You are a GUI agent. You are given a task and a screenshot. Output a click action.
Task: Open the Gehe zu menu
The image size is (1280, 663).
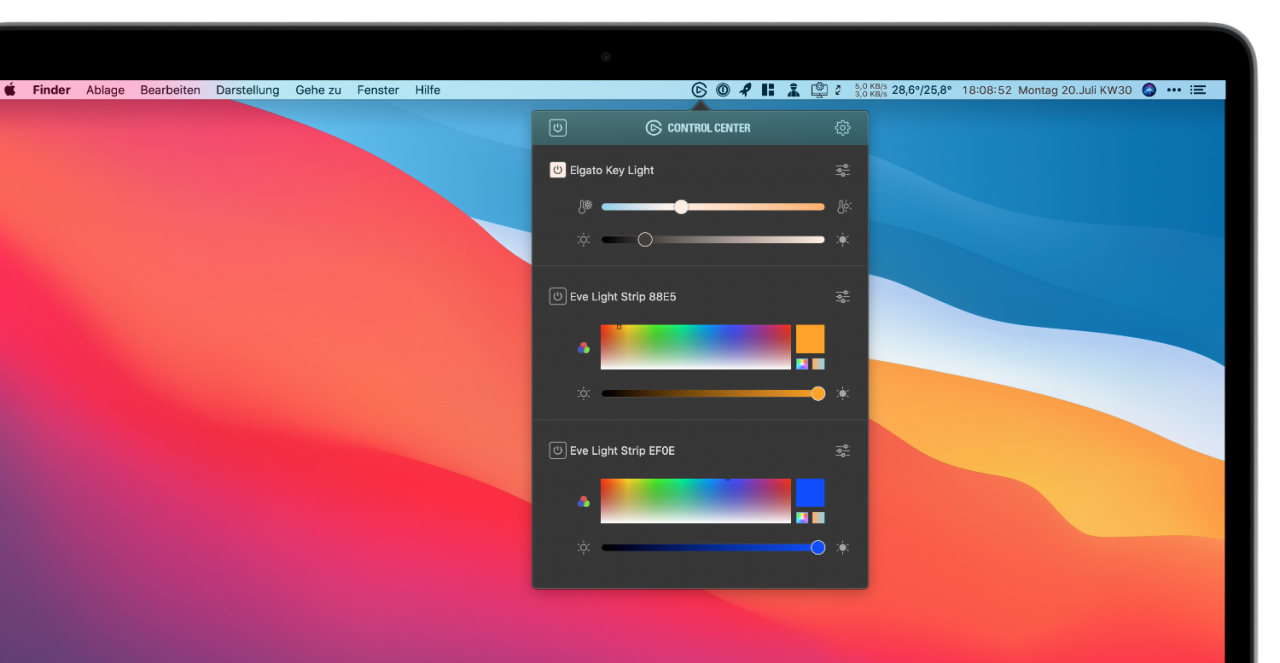318,90
